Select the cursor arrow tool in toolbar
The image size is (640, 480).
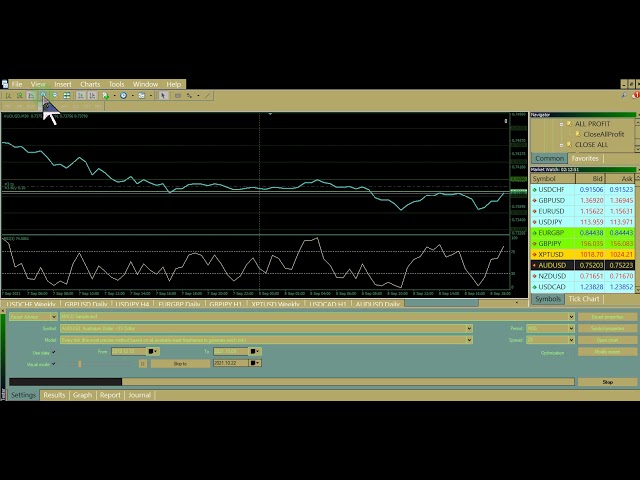(163, 96)
